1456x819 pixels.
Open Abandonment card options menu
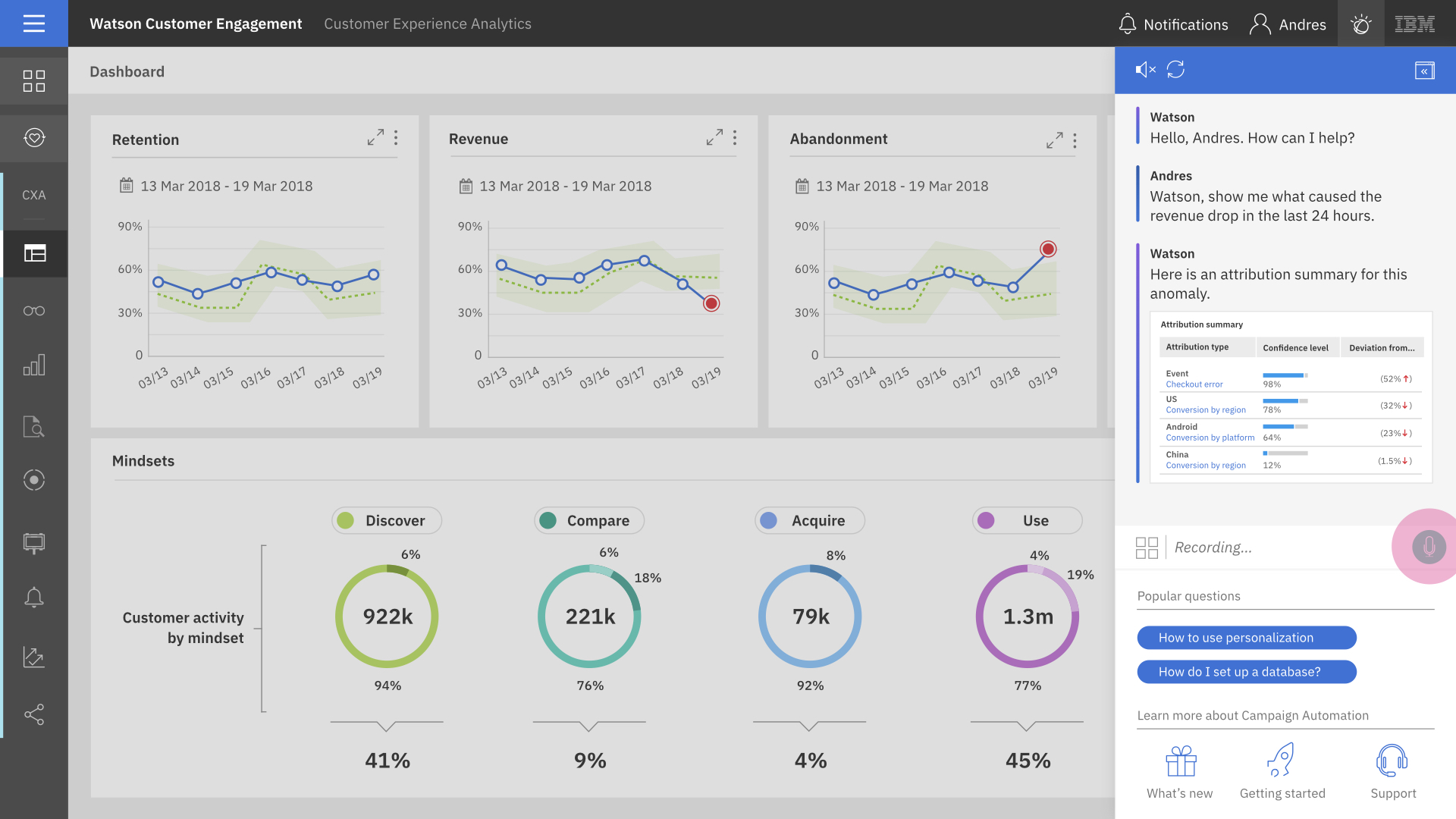[1075, 140]
